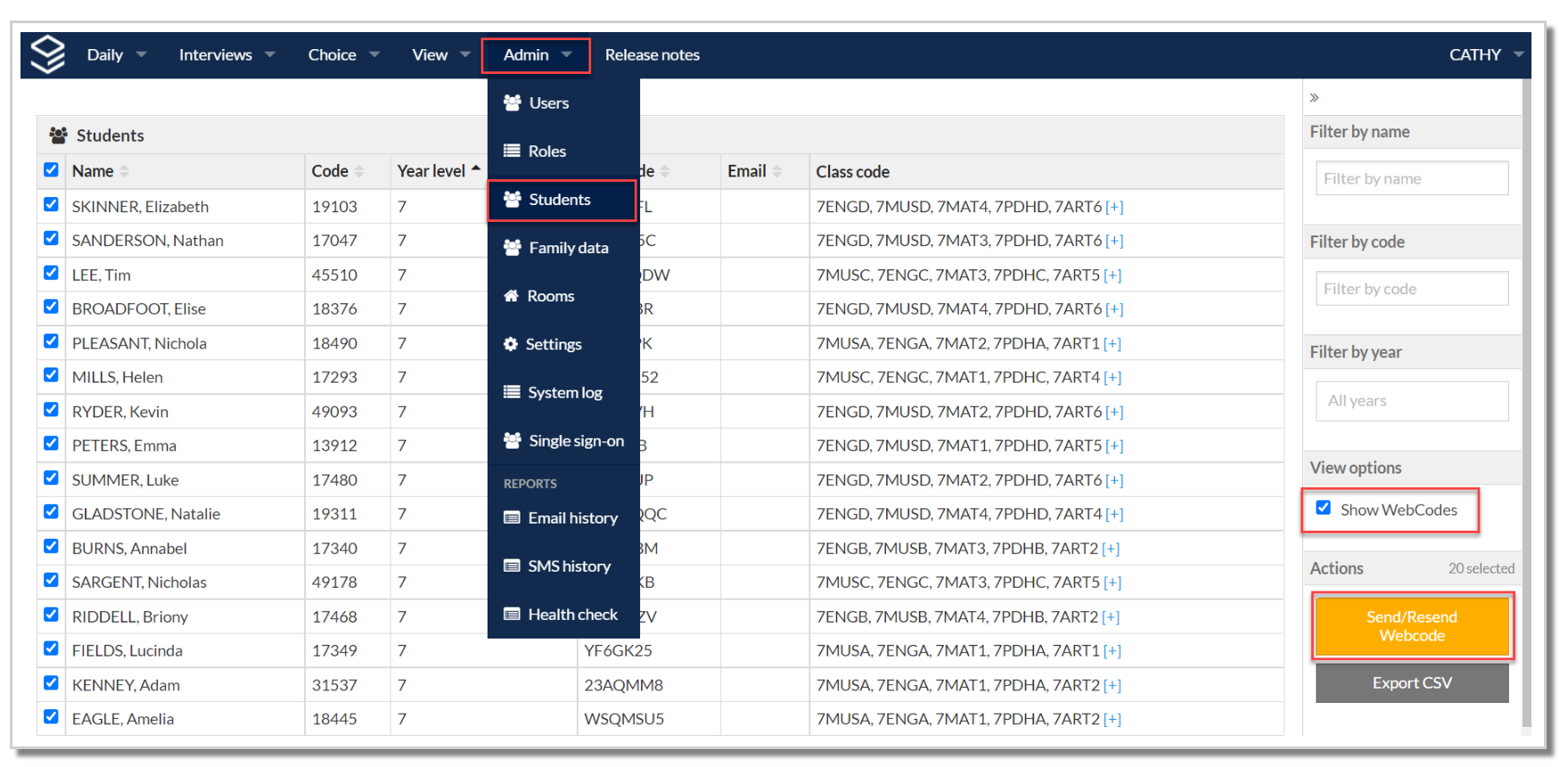Image resolution: width=1568 pixels, height=767 pixels.
Task: Click the Email history icon
Action: coord(512,517)
